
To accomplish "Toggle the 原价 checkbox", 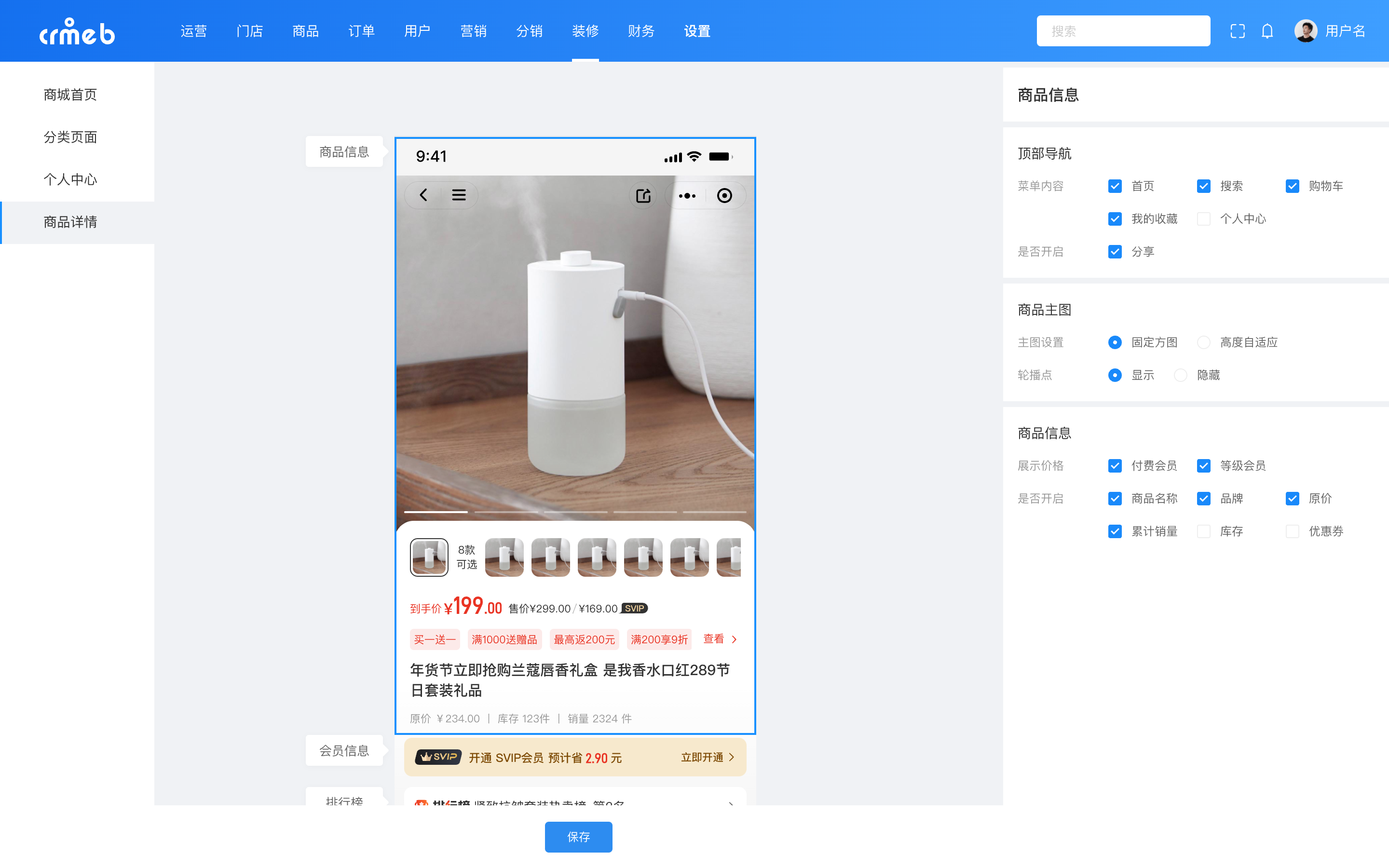I will coord(1292,498).
